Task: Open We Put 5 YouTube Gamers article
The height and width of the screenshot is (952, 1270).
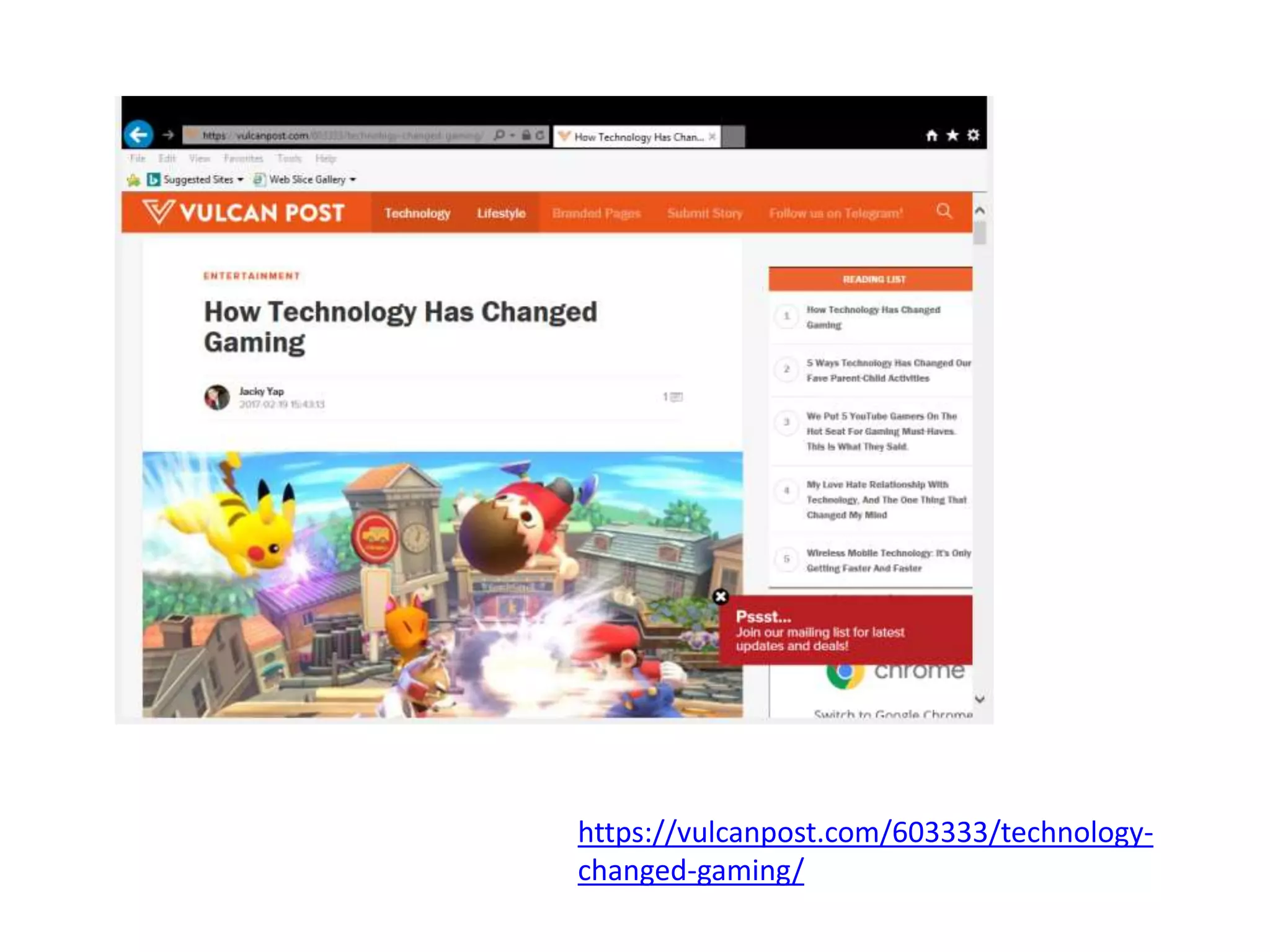Action: [x=881, y=431]
